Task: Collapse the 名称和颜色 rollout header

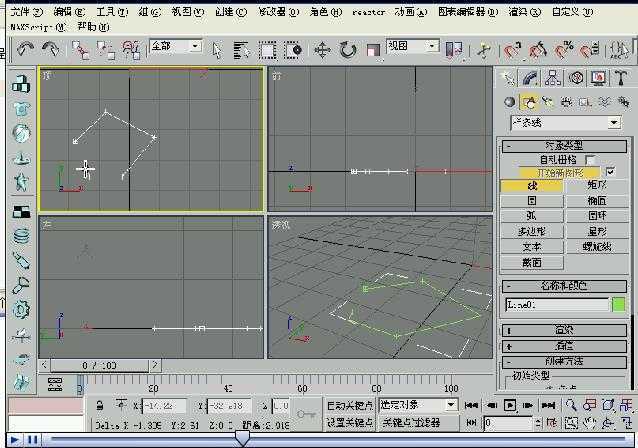Action: click(x=564, y=286)
